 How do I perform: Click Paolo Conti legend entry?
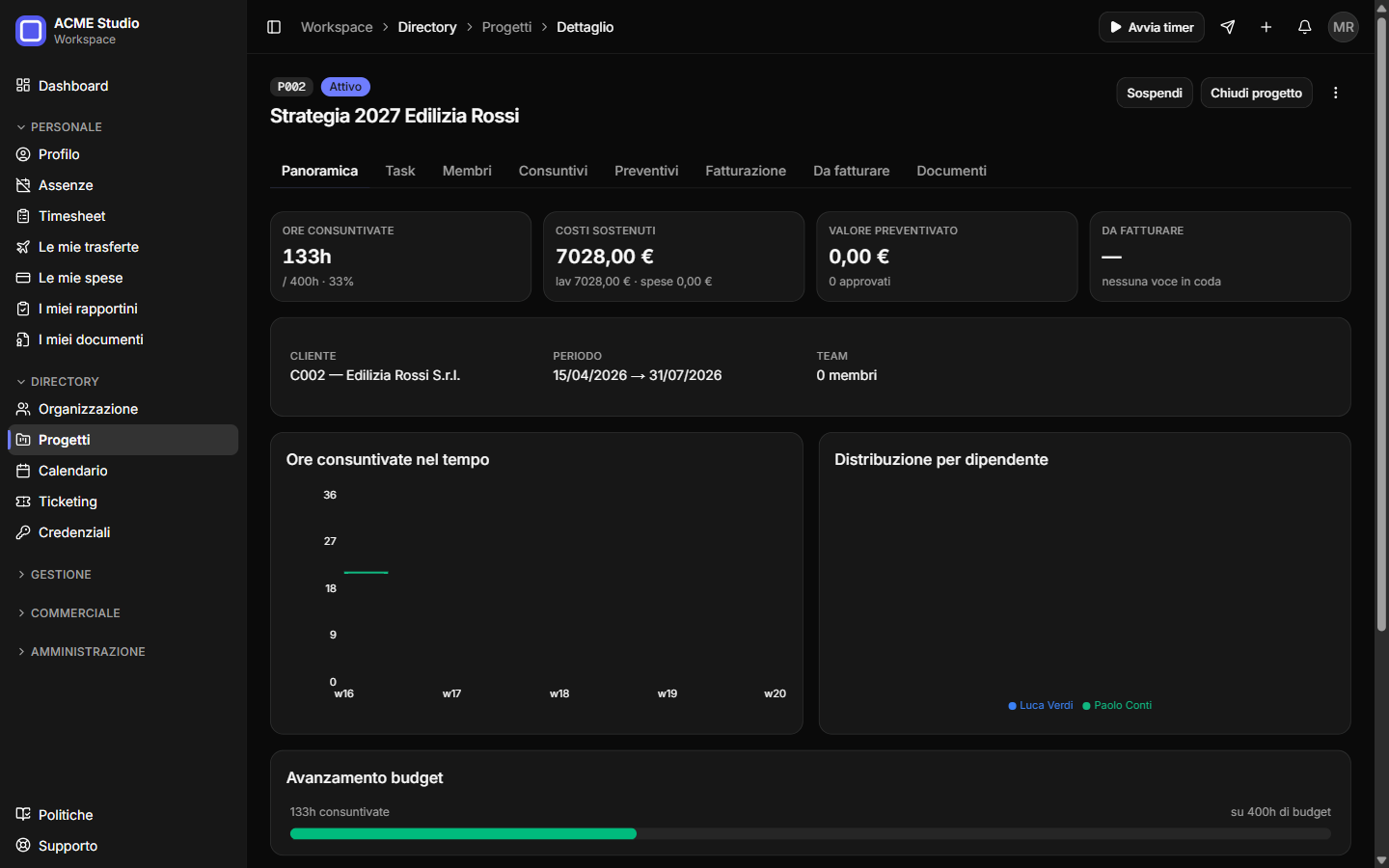(1117, 705)
